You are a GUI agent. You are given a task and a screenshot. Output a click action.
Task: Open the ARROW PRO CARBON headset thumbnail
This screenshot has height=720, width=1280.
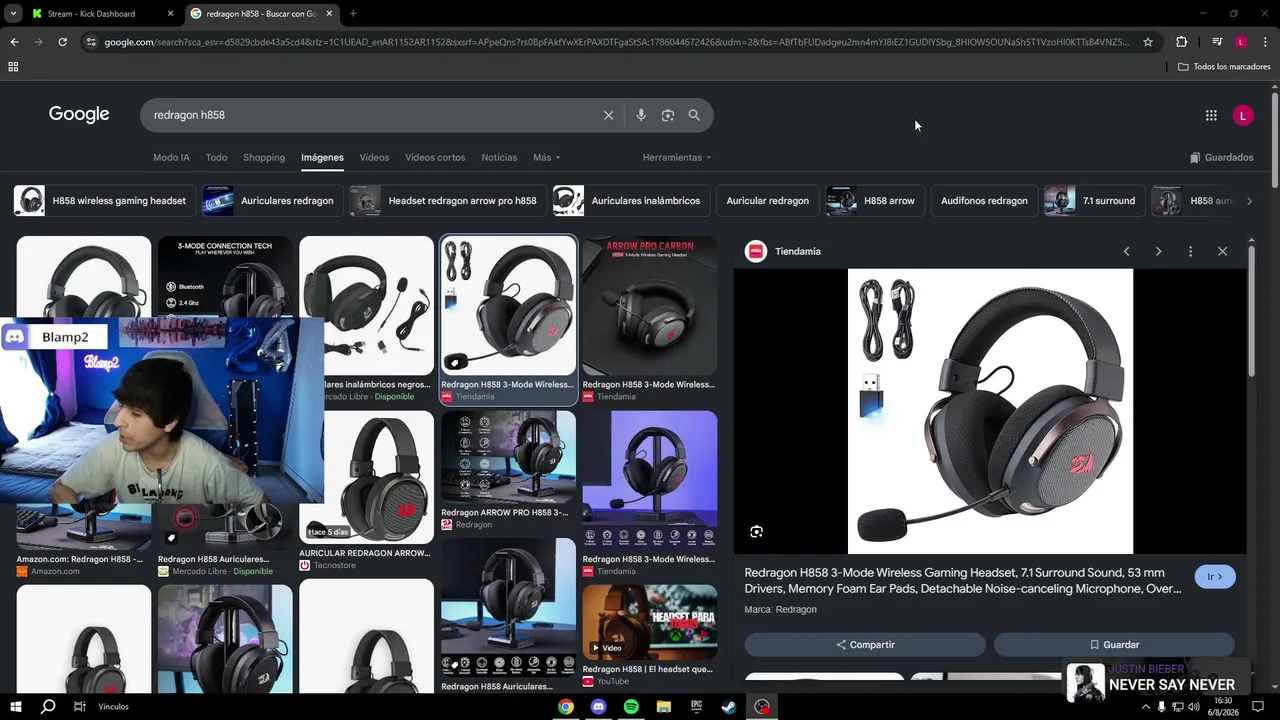[649, 306]
